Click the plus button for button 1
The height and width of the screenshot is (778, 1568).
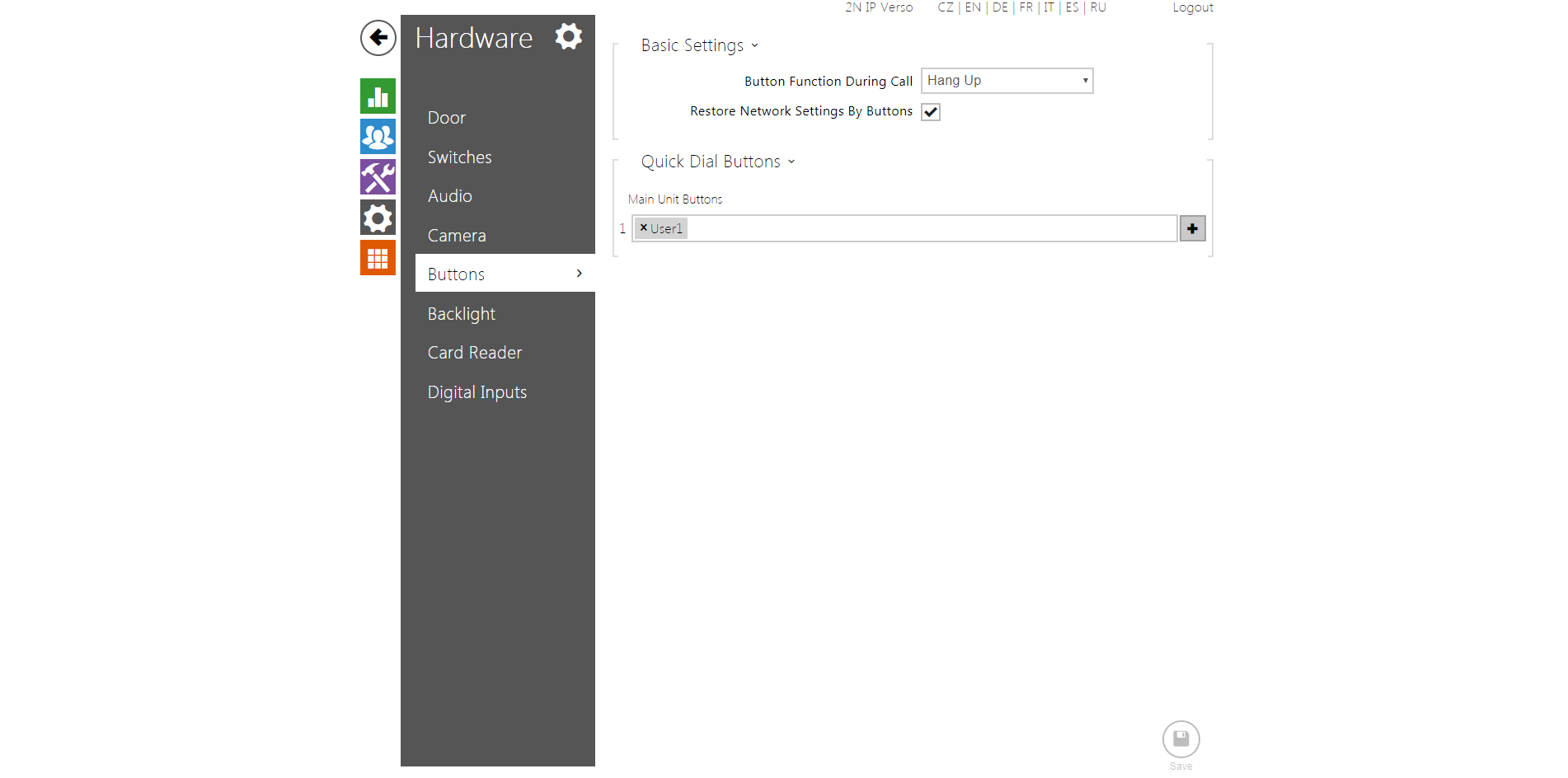[x=1192, y=228]
